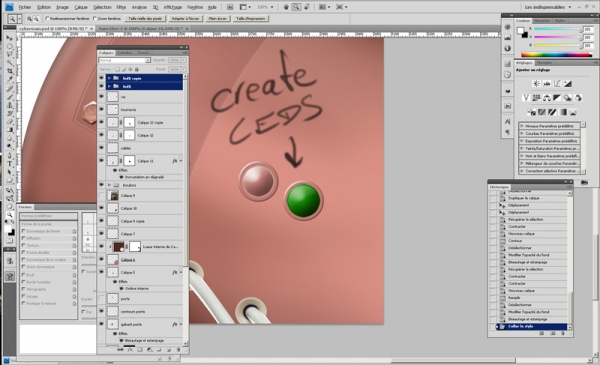
Task: Hide the 'led1 copie' group layer
Action: [101, 78]
